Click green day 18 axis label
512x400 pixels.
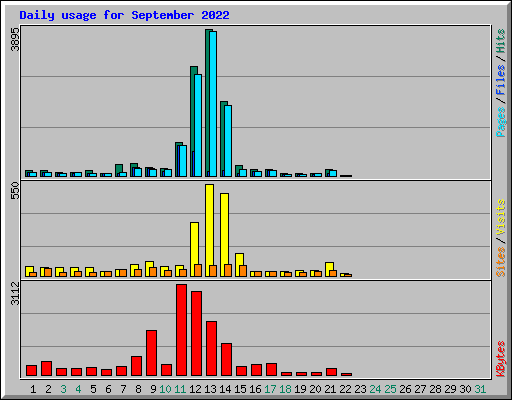(x=285, y=389)
